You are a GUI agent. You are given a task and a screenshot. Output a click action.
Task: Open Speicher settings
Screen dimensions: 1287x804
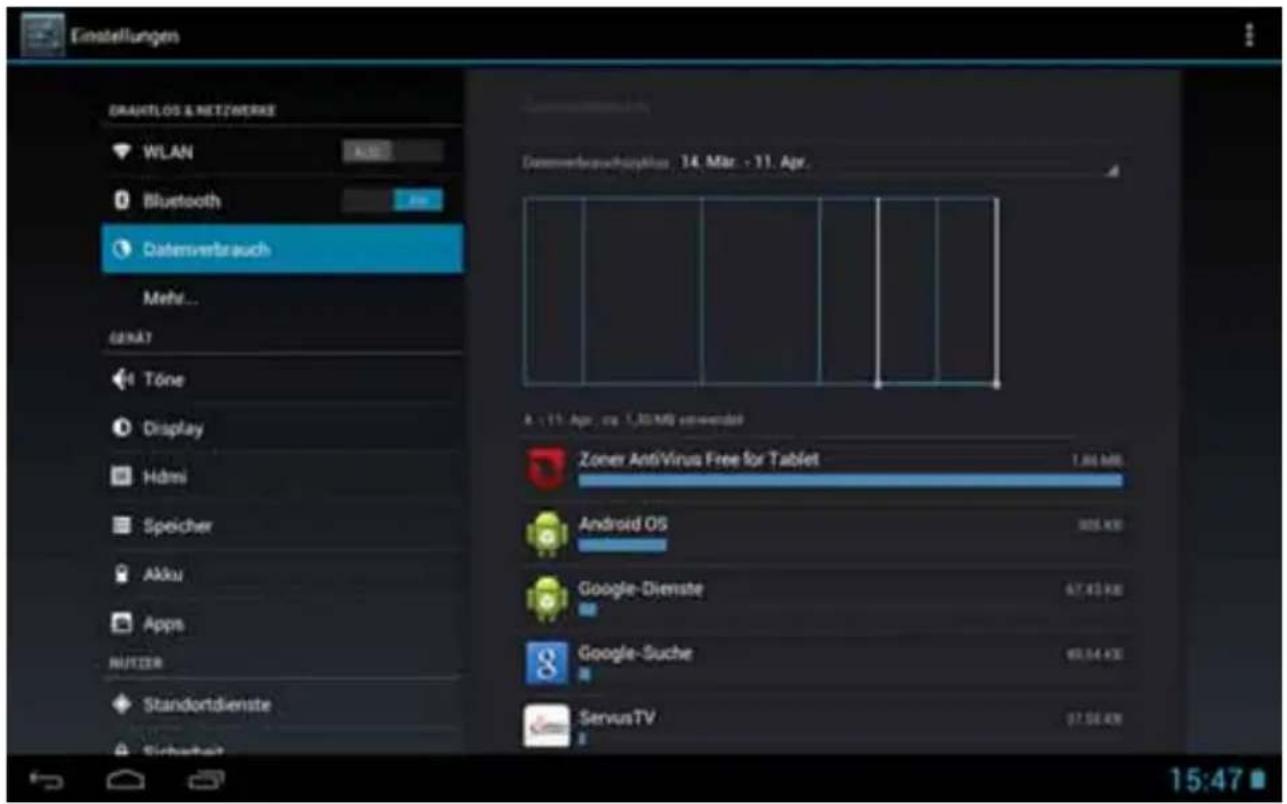pyautogui.click(x=282, y=526)
